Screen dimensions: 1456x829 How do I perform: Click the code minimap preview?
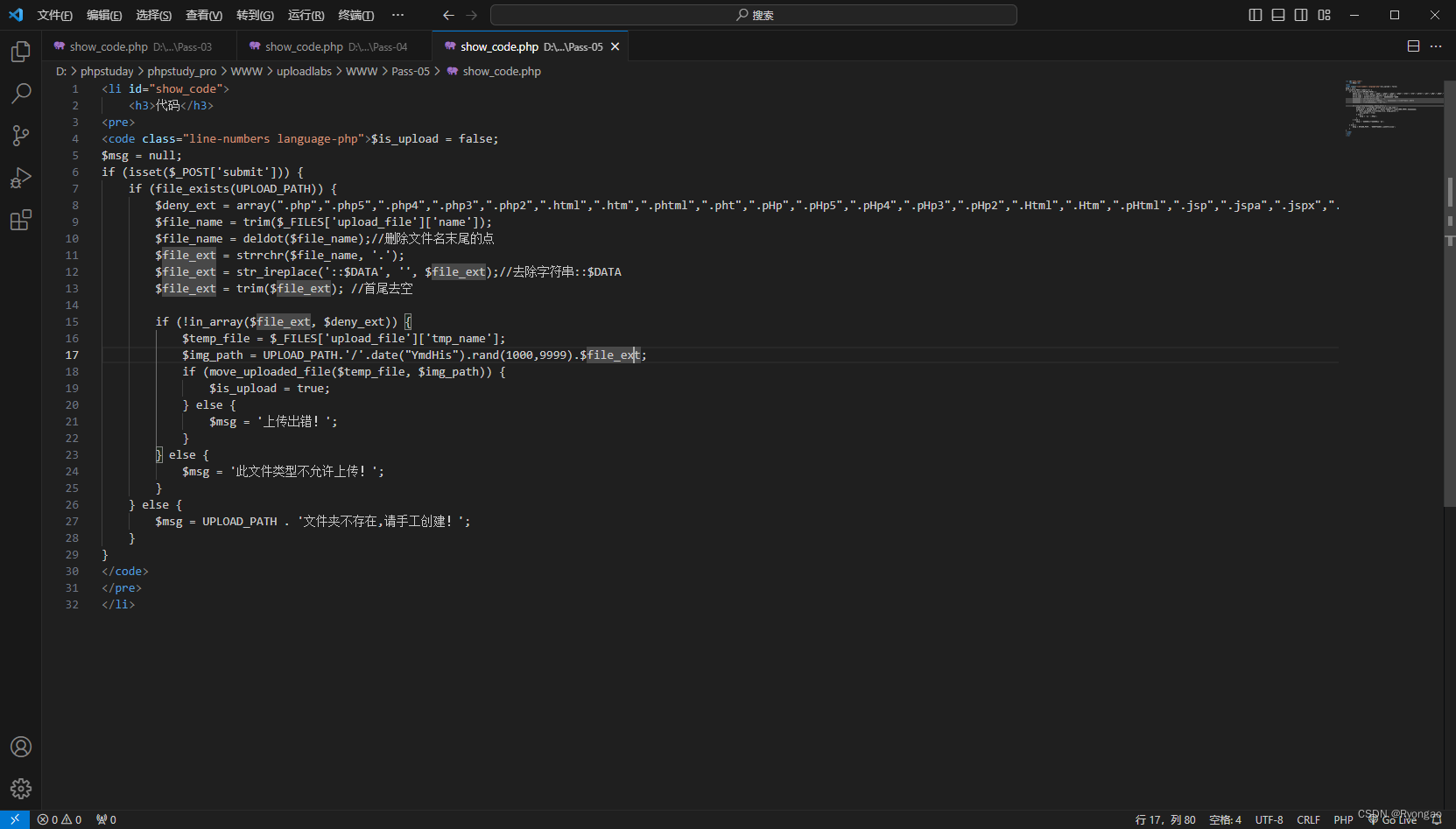click(1392, 109)
